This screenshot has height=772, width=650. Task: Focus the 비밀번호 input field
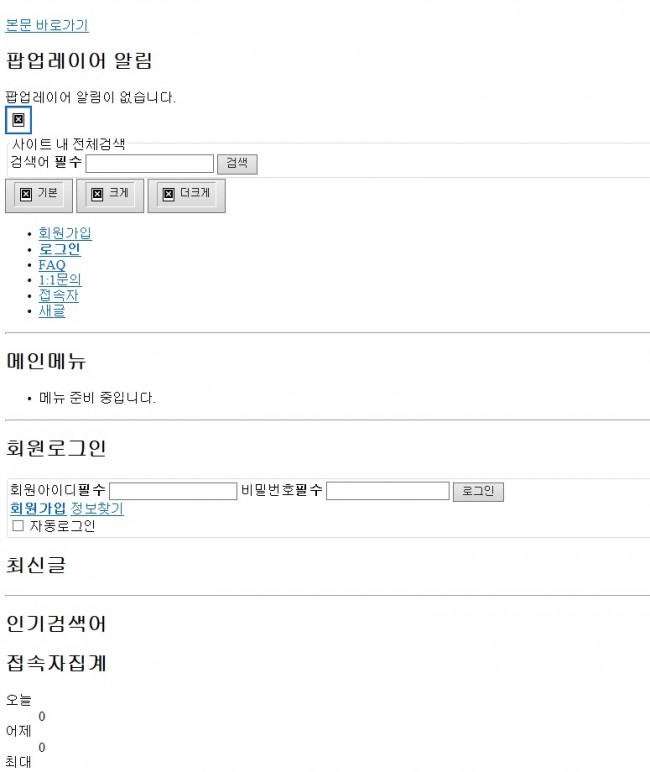[x=388, y=491]
